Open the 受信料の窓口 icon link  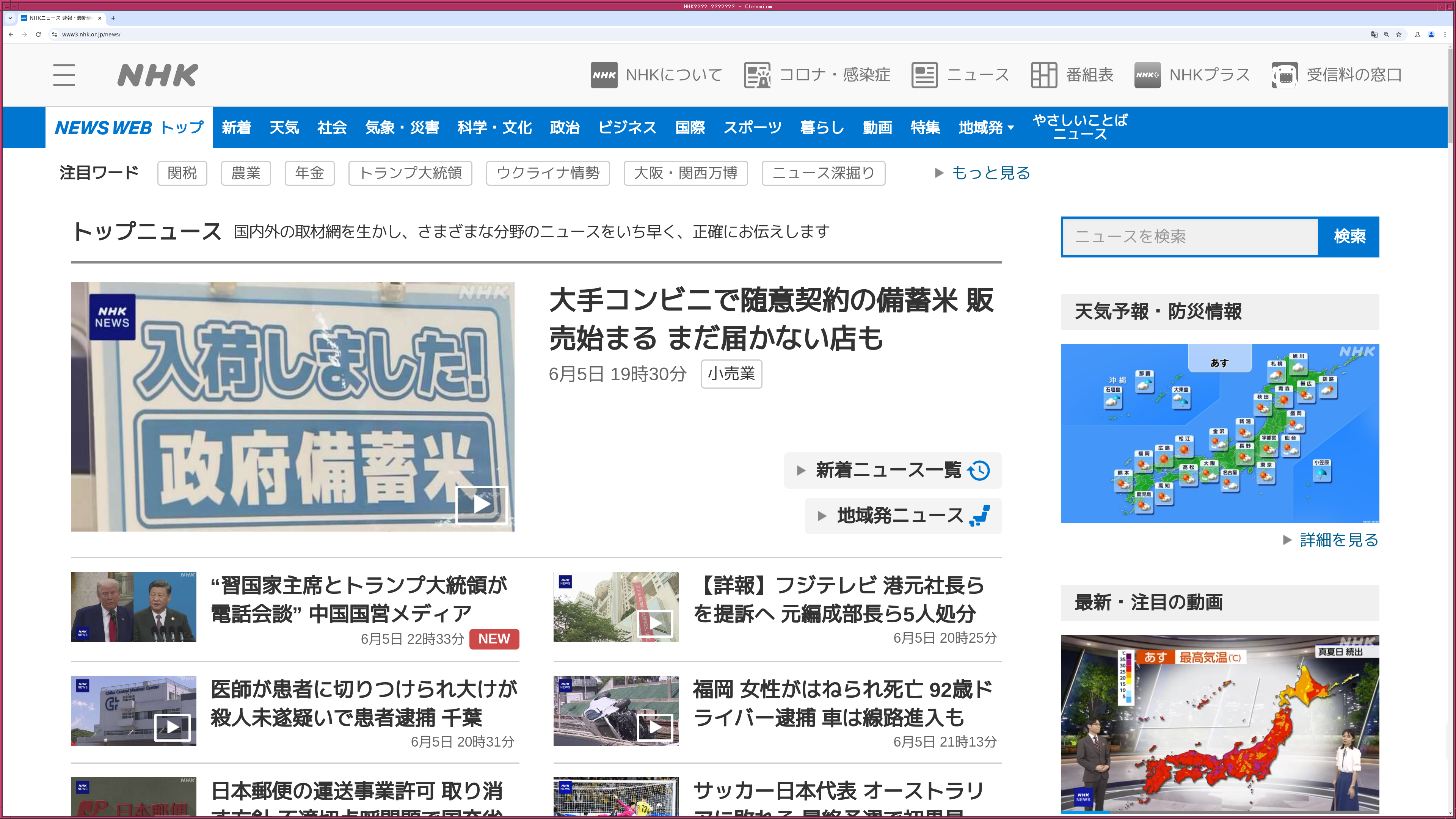[1284, 75]
